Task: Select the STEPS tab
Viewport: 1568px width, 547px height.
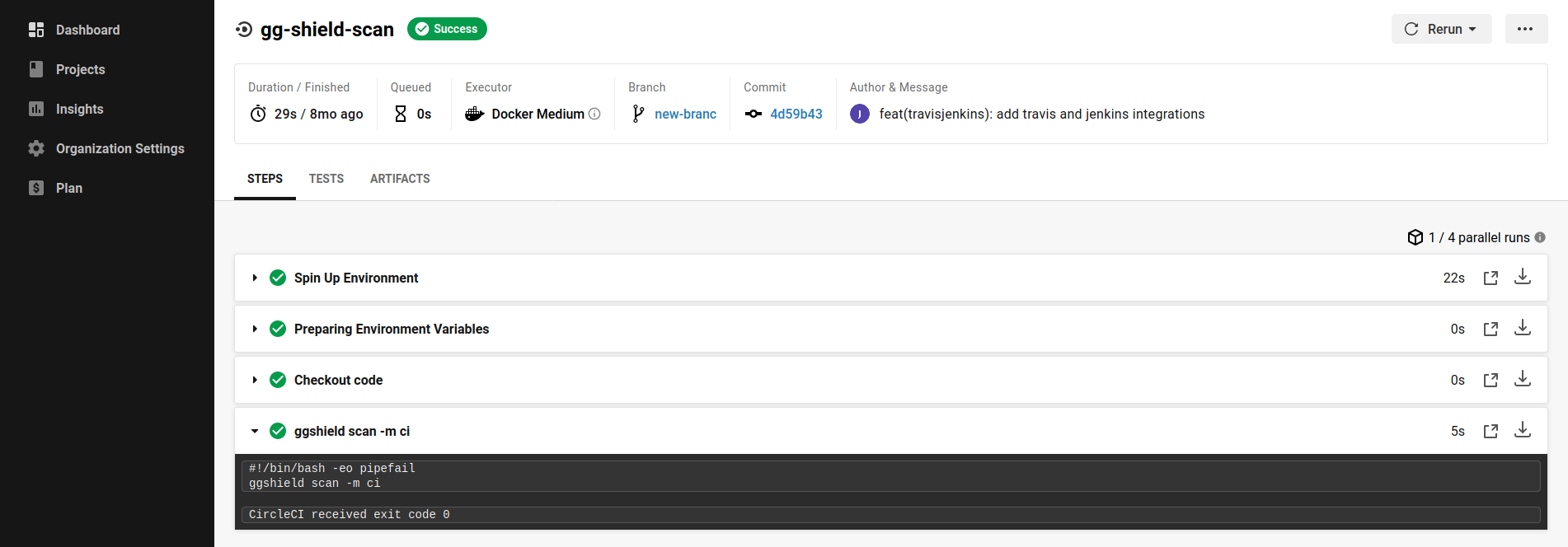Action: coord(265,179)
